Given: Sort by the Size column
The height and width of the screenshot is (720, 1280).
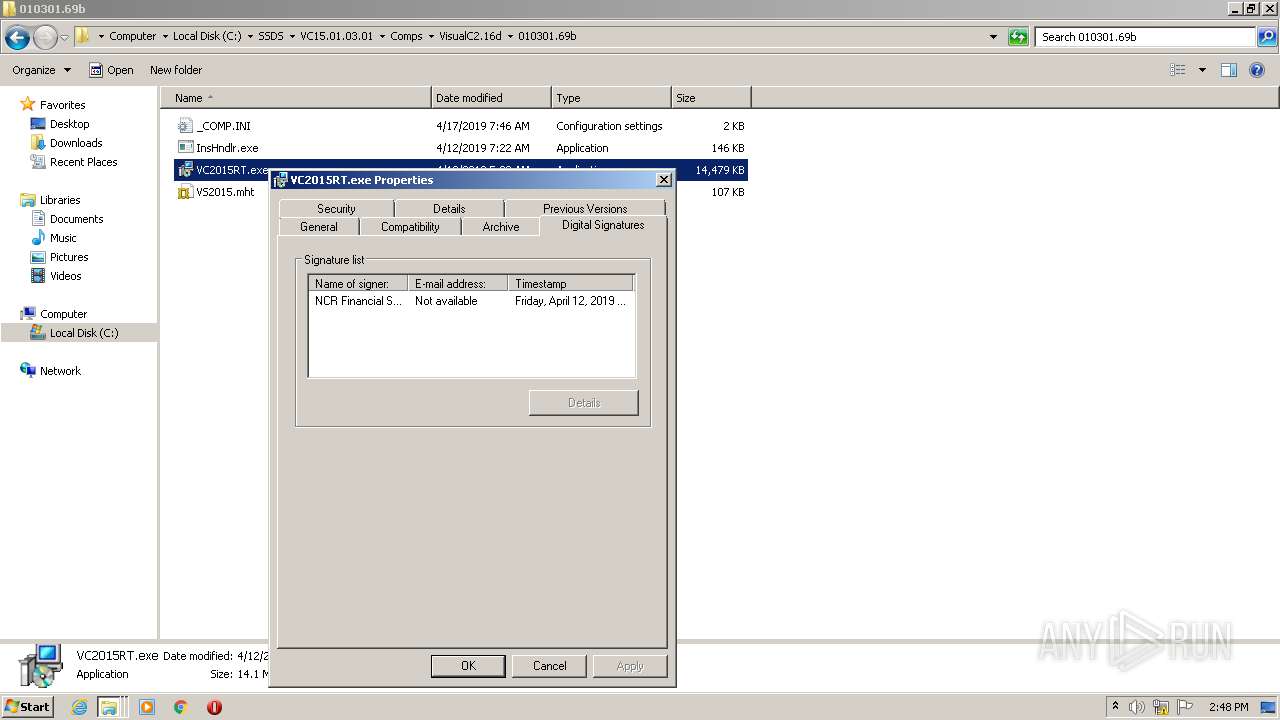Looking at the screenshot, I should coord(711,98).
